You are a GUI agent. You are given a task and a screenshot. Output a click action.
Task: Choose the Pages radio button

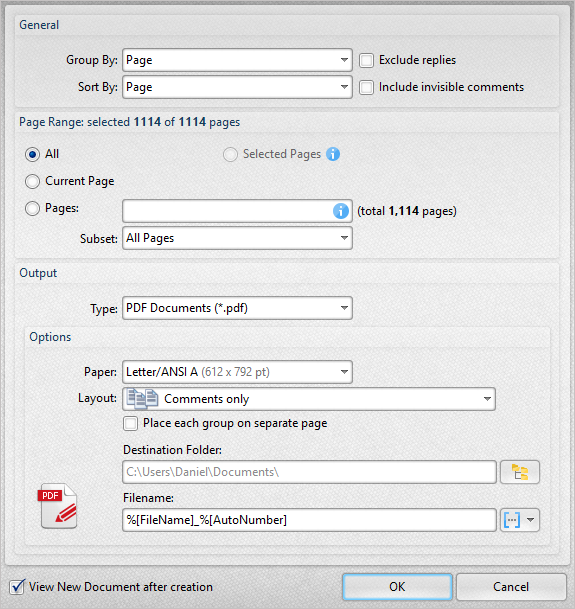tap(32, 209)
